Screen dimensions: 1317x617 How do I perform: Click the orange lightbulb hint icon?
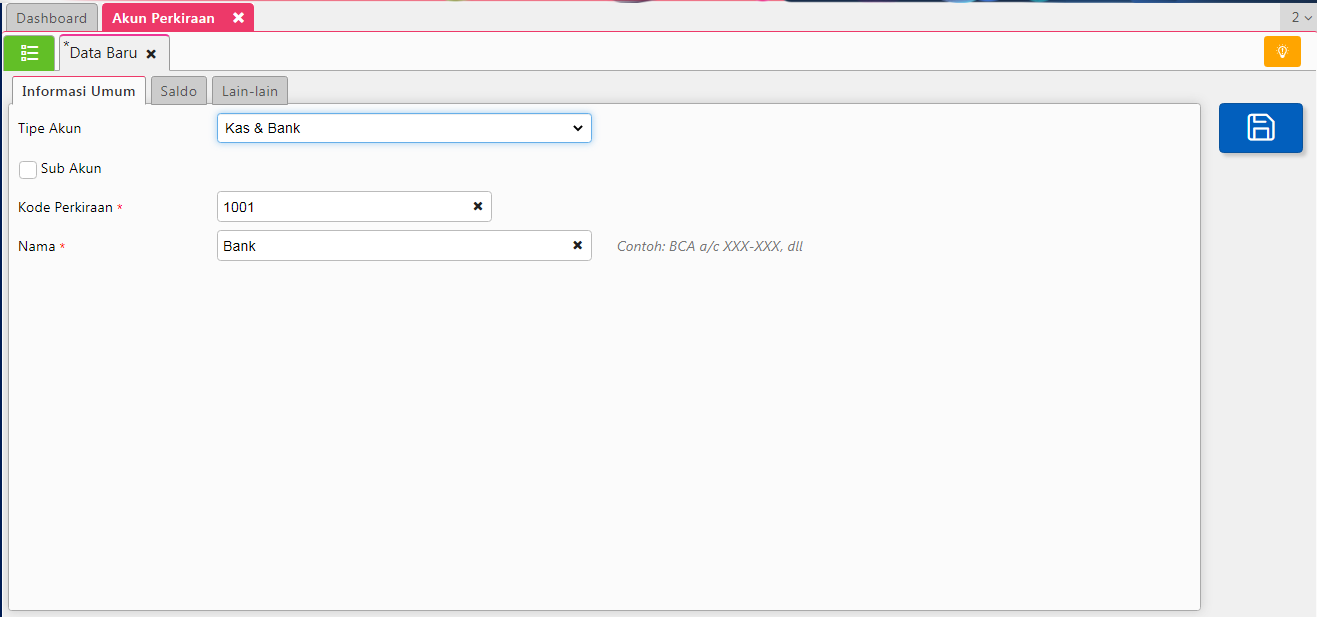tap(1282, 52)
